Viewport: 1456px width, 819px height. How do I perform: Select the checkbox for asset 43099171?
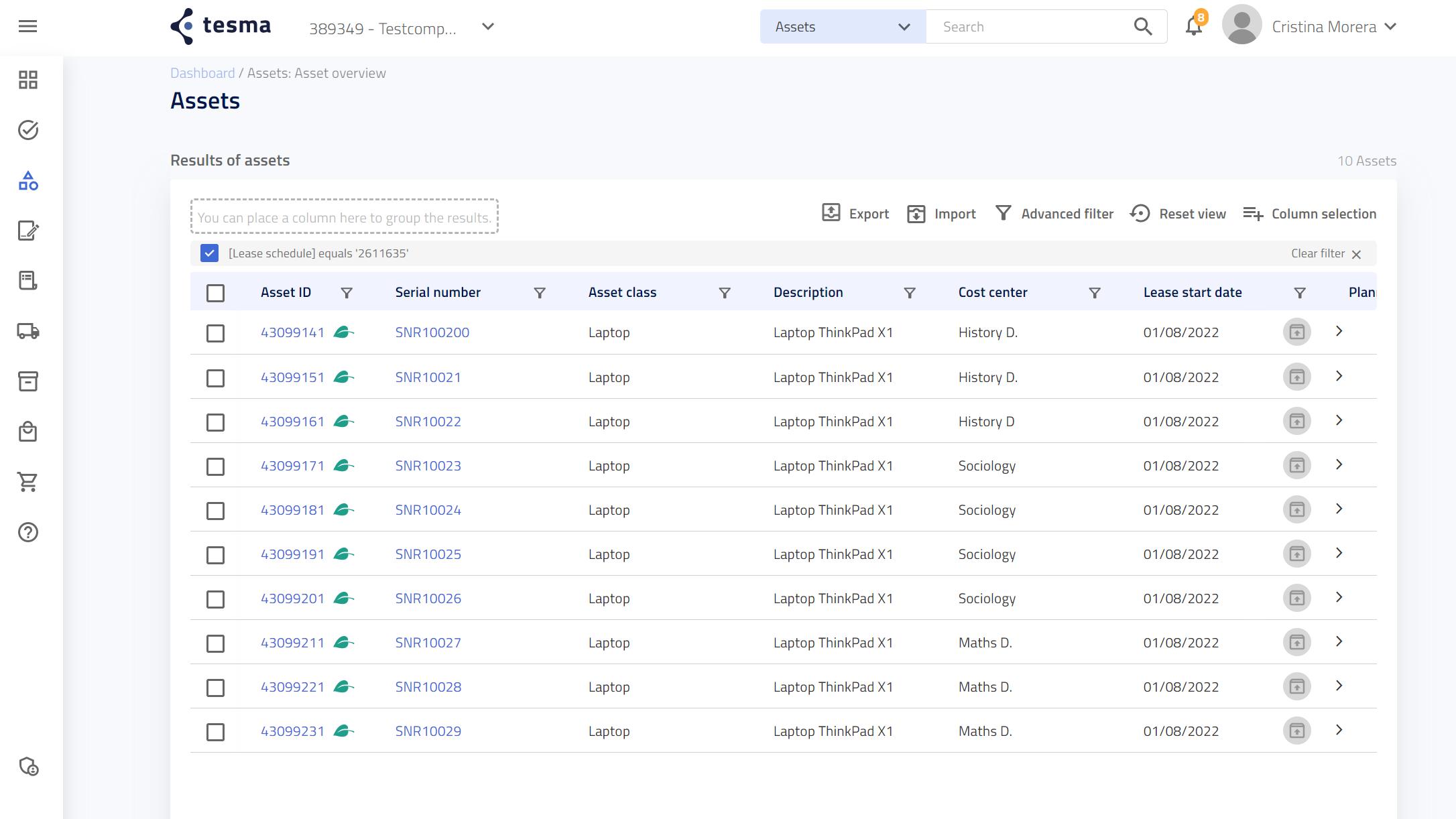click(215, 466)
